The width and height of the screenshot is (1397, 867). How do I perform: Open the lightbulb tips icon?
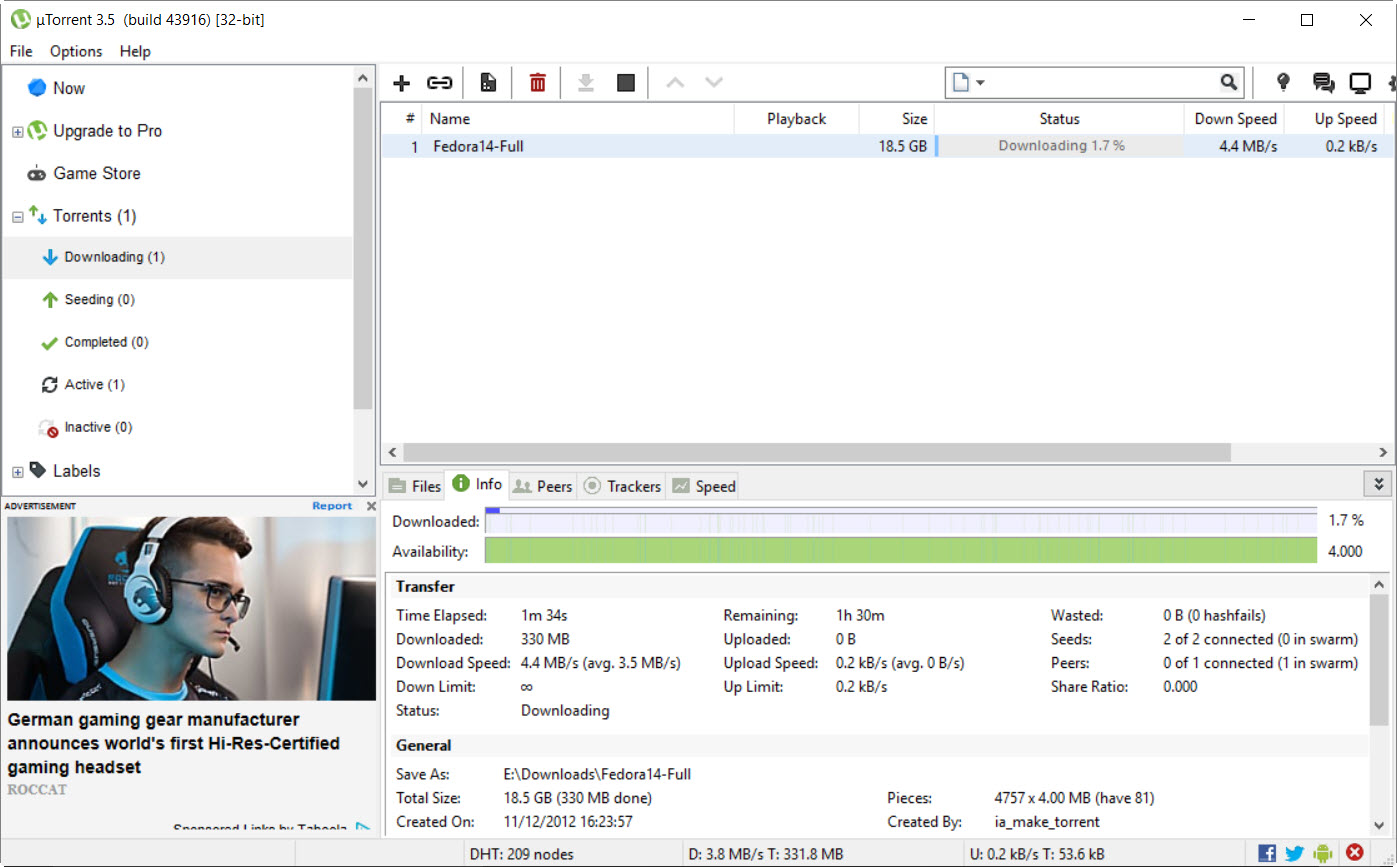click(x=1284, y=83)
